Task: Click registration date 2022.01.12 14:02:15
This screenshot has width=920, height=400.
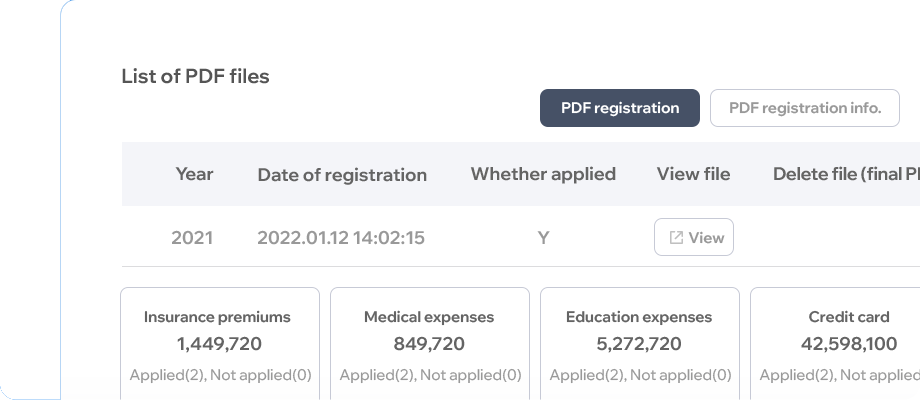Action: click(341, 238)
